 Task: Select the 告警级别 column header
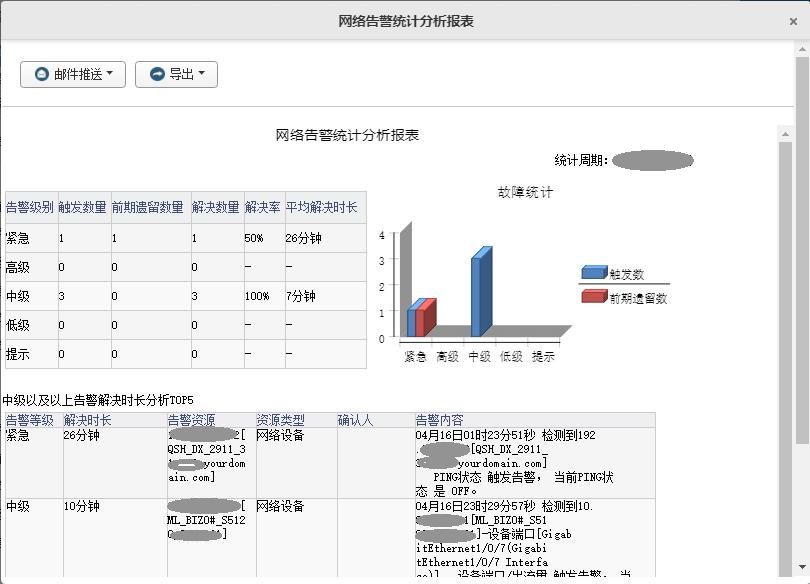(29, 204)
